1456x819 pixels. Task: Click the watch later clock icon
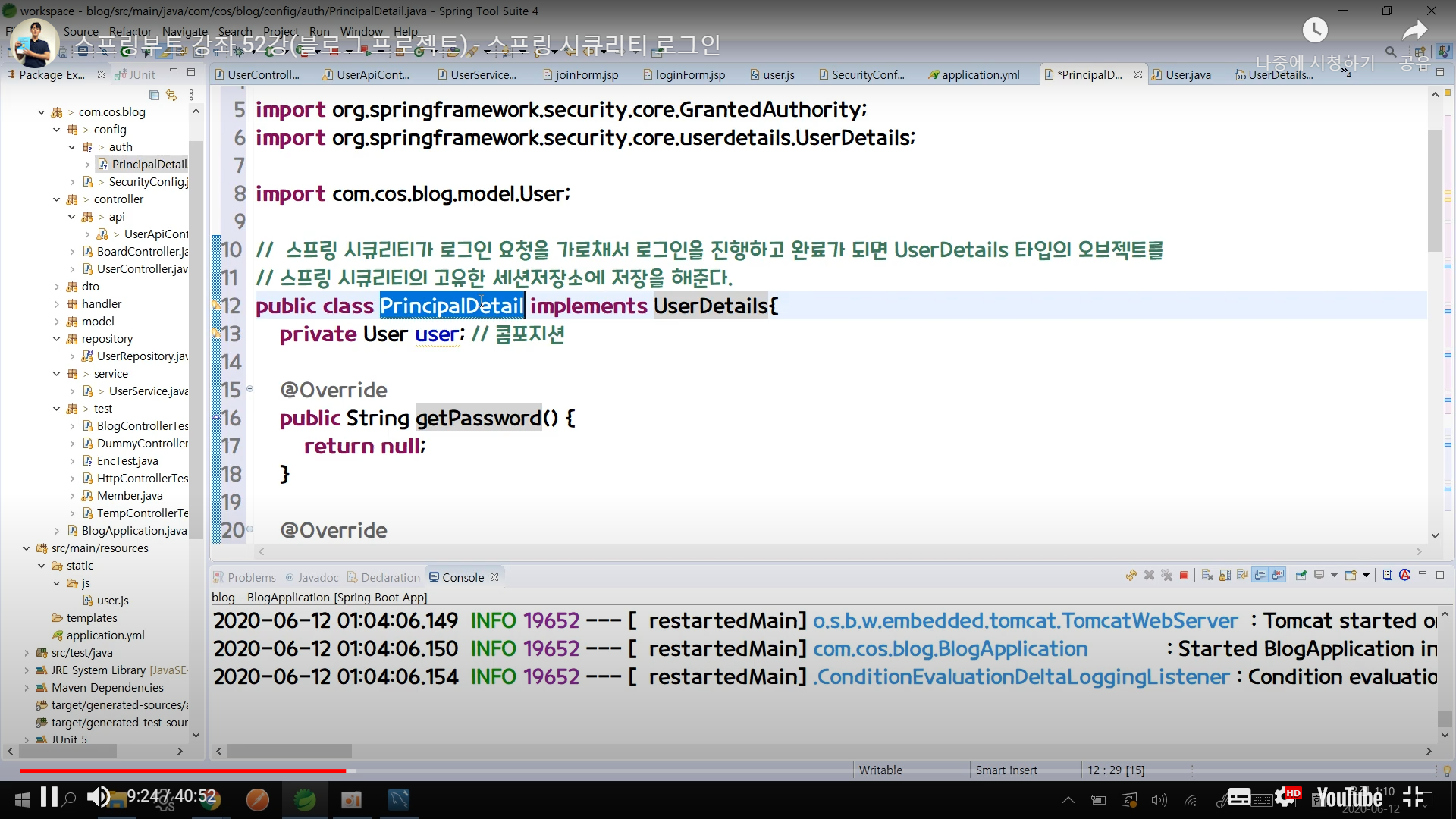[x=1315, y=30]
